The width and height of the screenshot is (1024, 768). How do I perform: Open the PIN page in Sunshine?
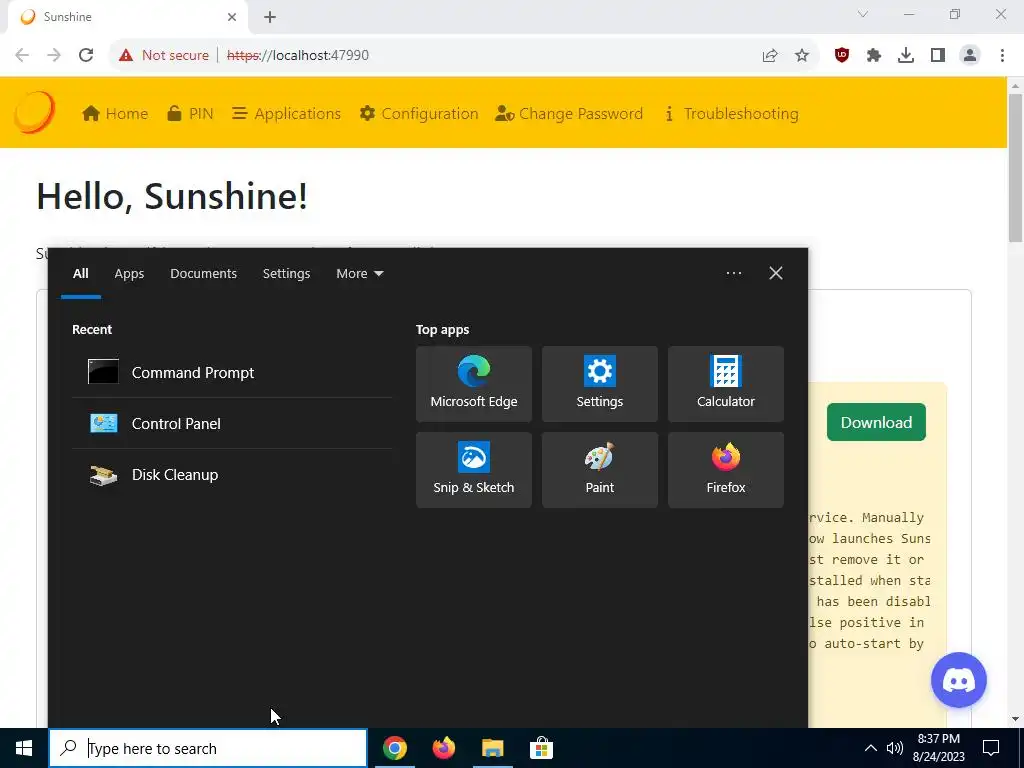[190, 114]
